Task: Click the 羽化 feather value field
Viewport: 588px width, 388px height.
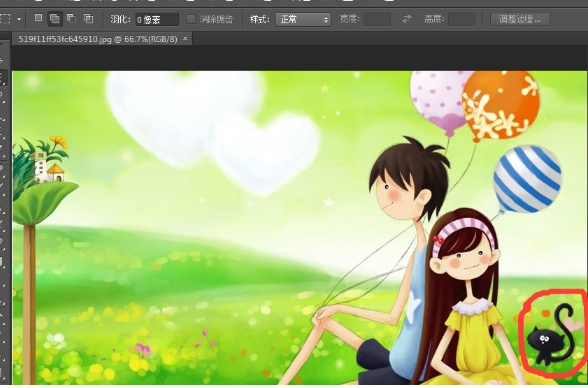Action: (157, 19)
